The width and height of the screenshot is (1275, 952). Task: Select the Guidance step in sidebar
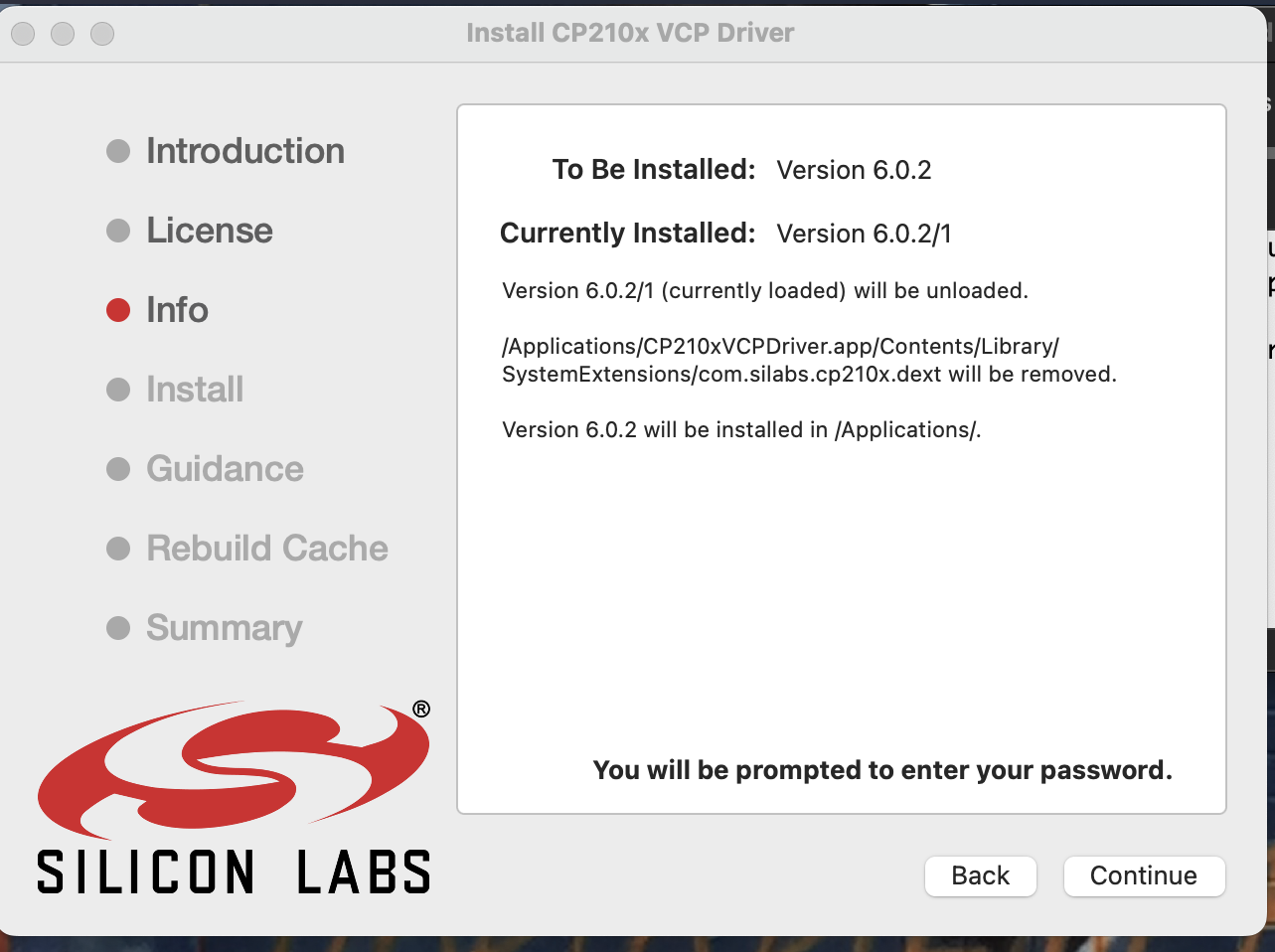(x=225, y=469)
